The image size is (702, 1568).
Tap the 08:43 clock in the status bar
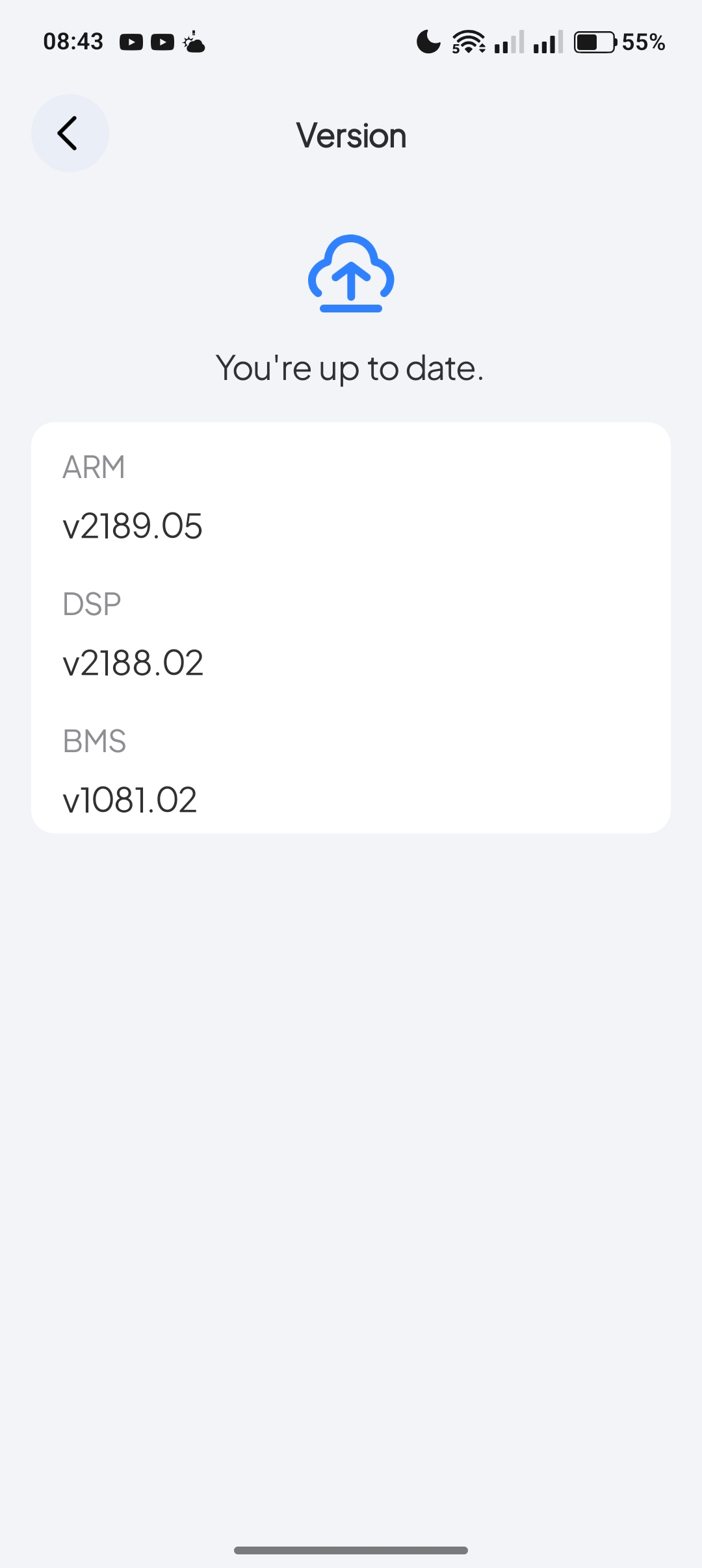73,42
